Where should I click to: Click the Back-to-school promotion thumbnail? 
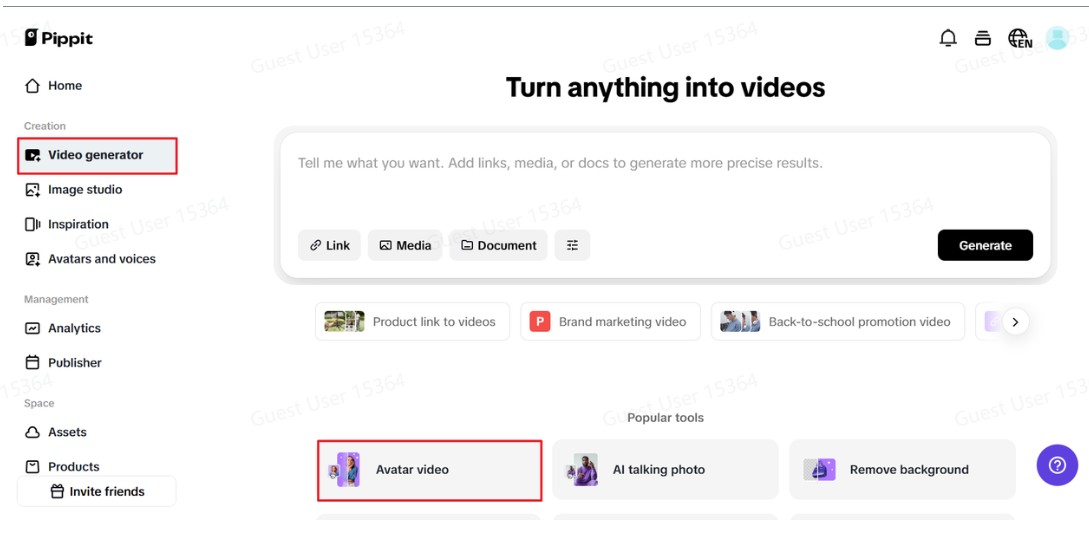pos(740,322)
